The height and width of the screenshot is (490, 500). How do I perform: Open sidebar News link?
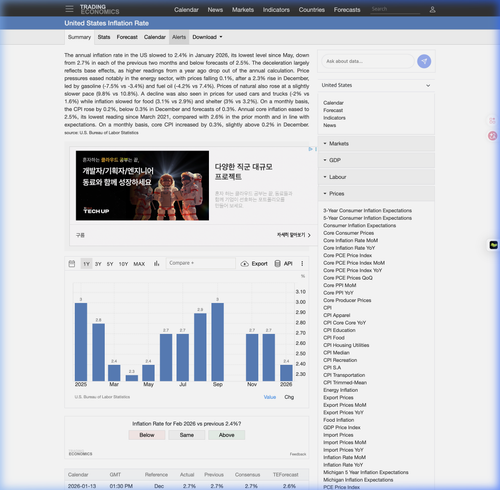[329, 125]
